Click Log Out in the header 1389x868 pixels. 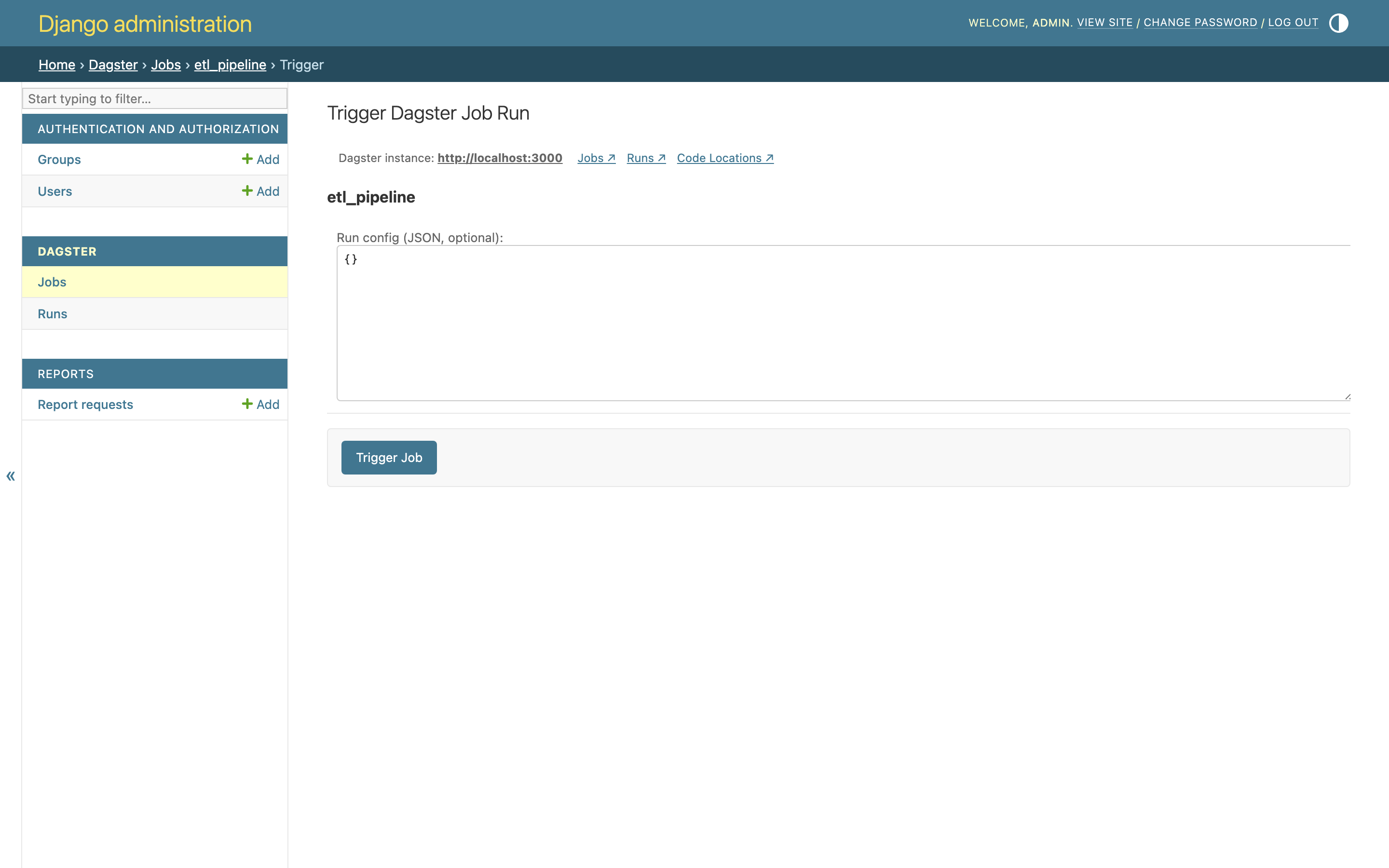coord(1293,22)
